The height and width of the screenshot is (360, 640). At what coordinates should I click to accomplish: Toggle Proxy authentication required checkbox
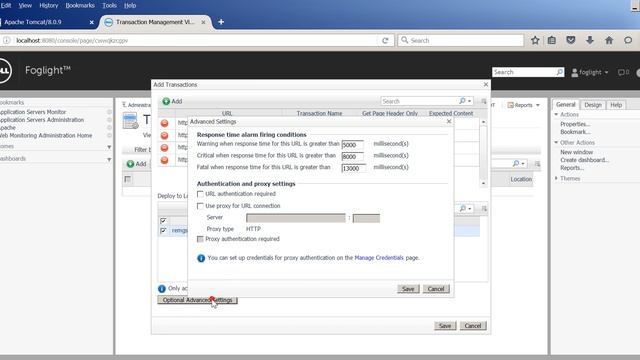(x=200, y=239)
